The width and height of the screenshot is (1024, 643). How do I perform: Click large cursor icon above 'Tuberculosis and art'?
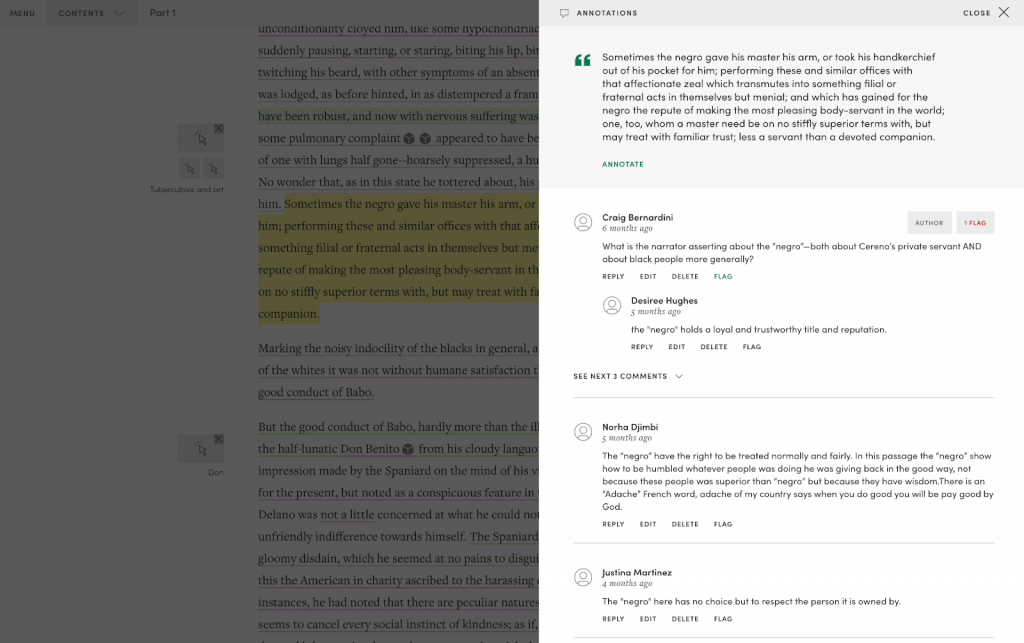[201, 138]
